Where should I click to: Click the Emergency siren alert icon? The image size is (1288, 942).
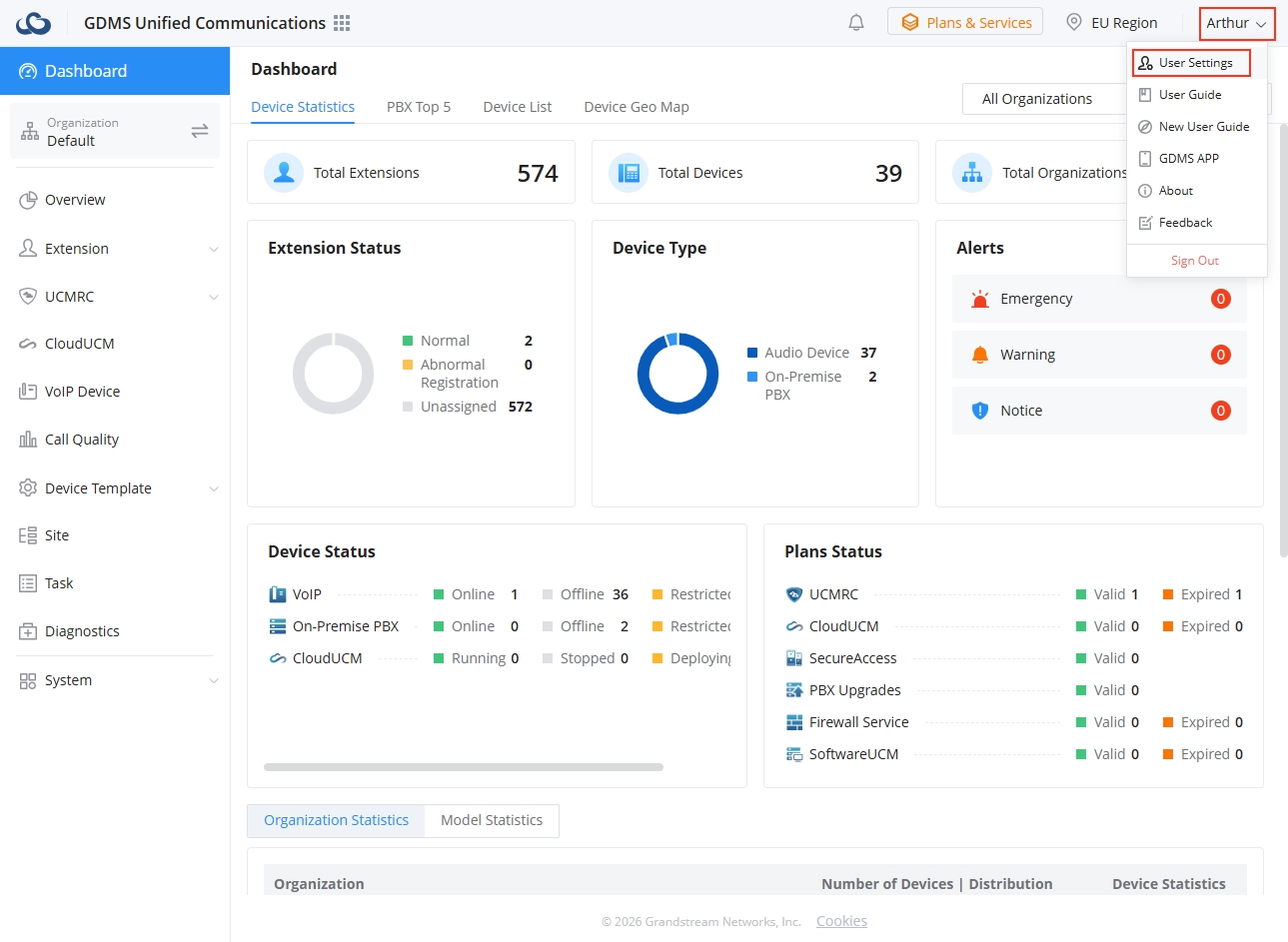[980, 299]
